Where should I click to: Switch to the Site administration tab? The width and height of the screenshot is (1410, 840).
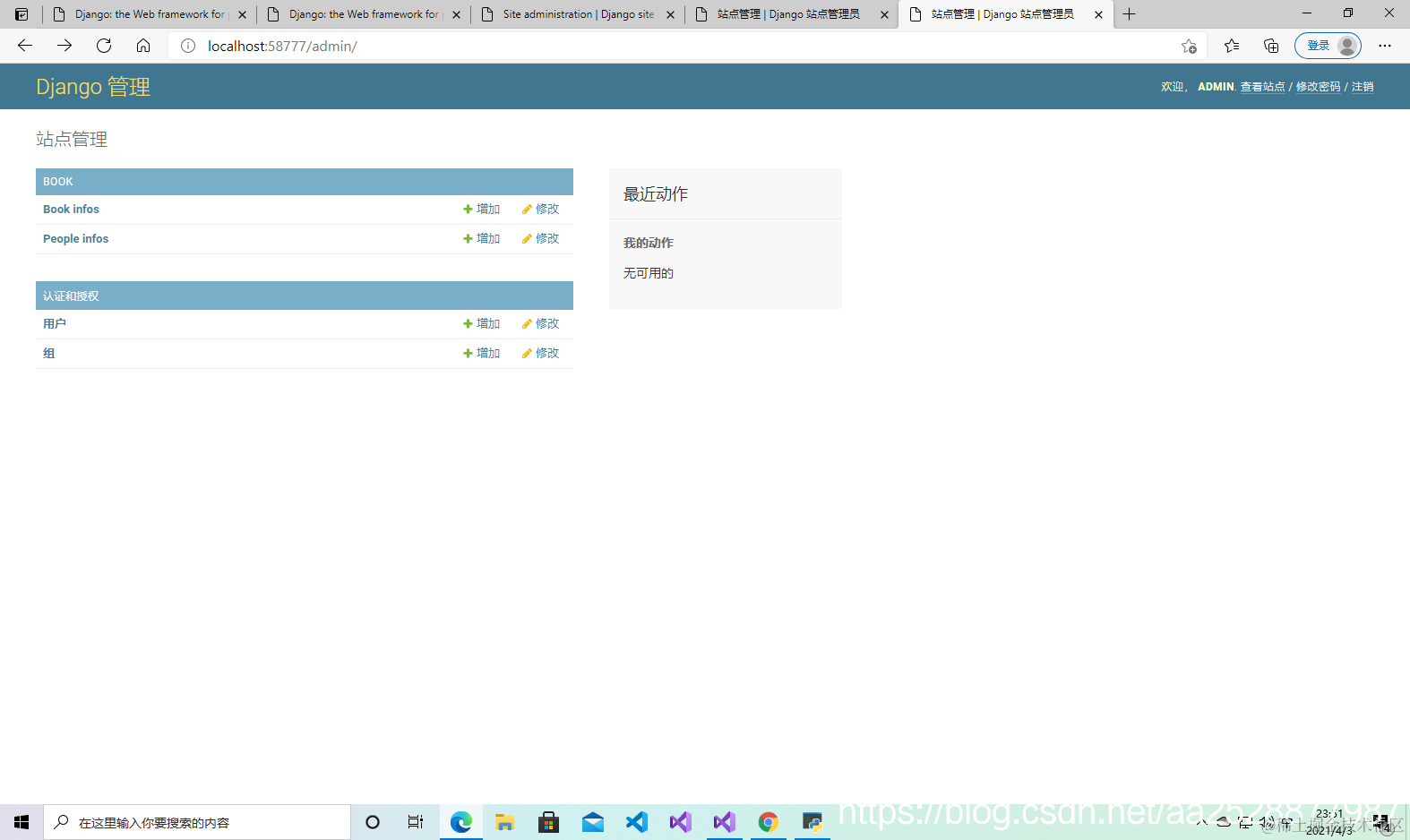point(578,14)
